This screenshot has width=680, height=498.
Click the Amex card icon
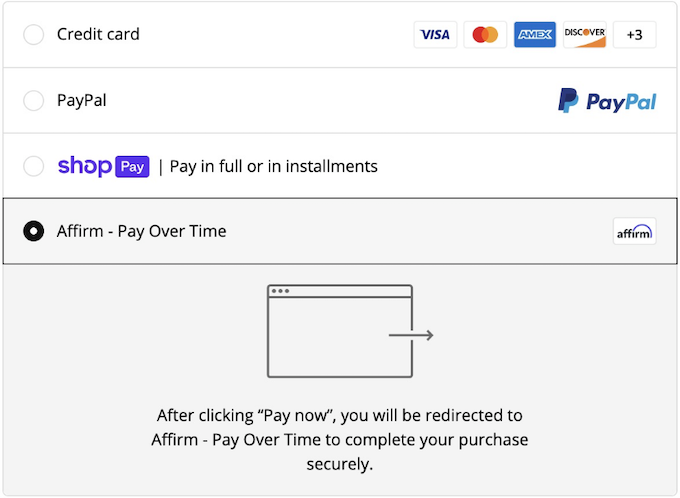point(535,35)
